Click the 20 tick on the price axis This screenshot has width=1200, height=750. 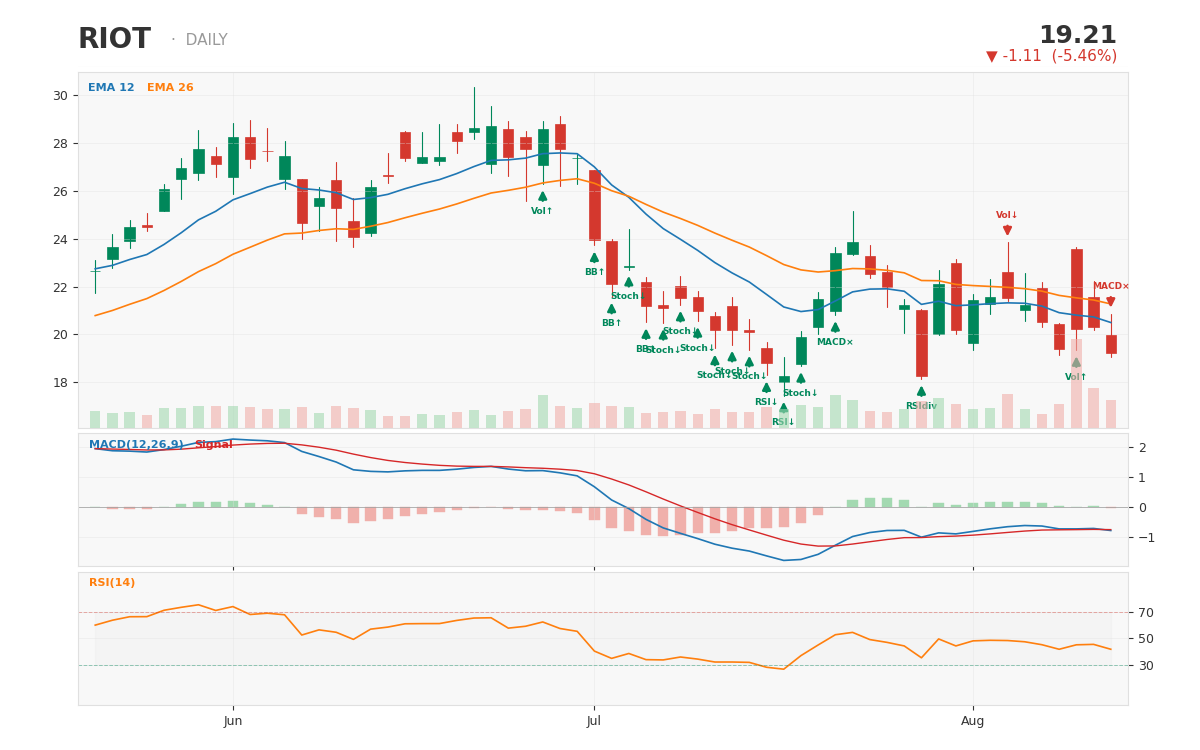click(60, 335)
